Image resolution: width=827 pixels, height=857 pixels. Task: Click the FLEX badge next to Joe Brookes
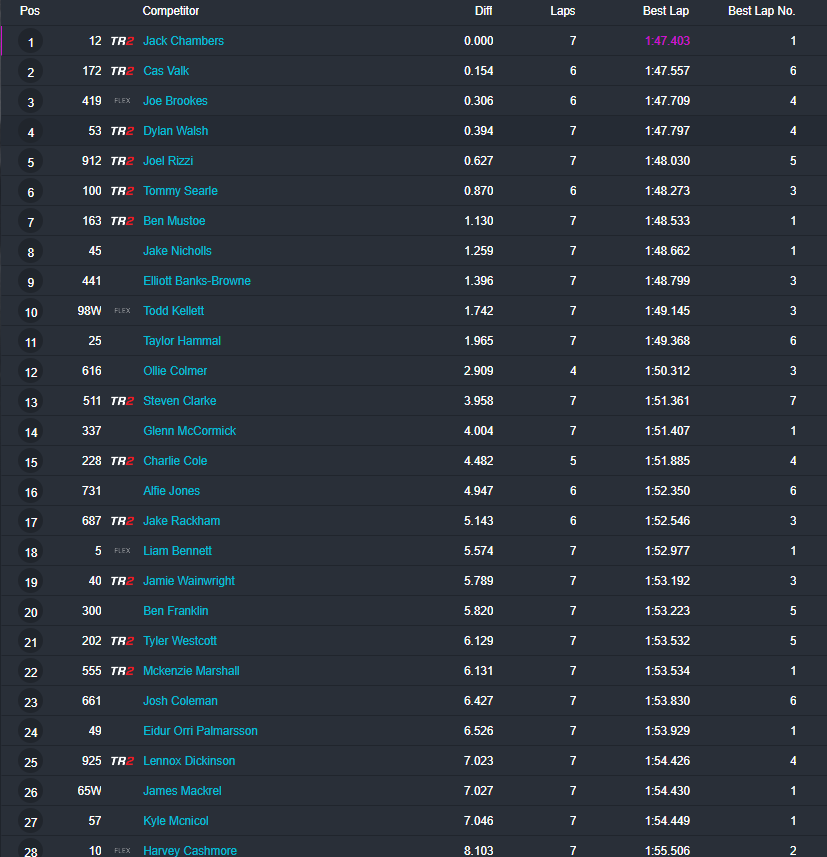coord(122,101)
